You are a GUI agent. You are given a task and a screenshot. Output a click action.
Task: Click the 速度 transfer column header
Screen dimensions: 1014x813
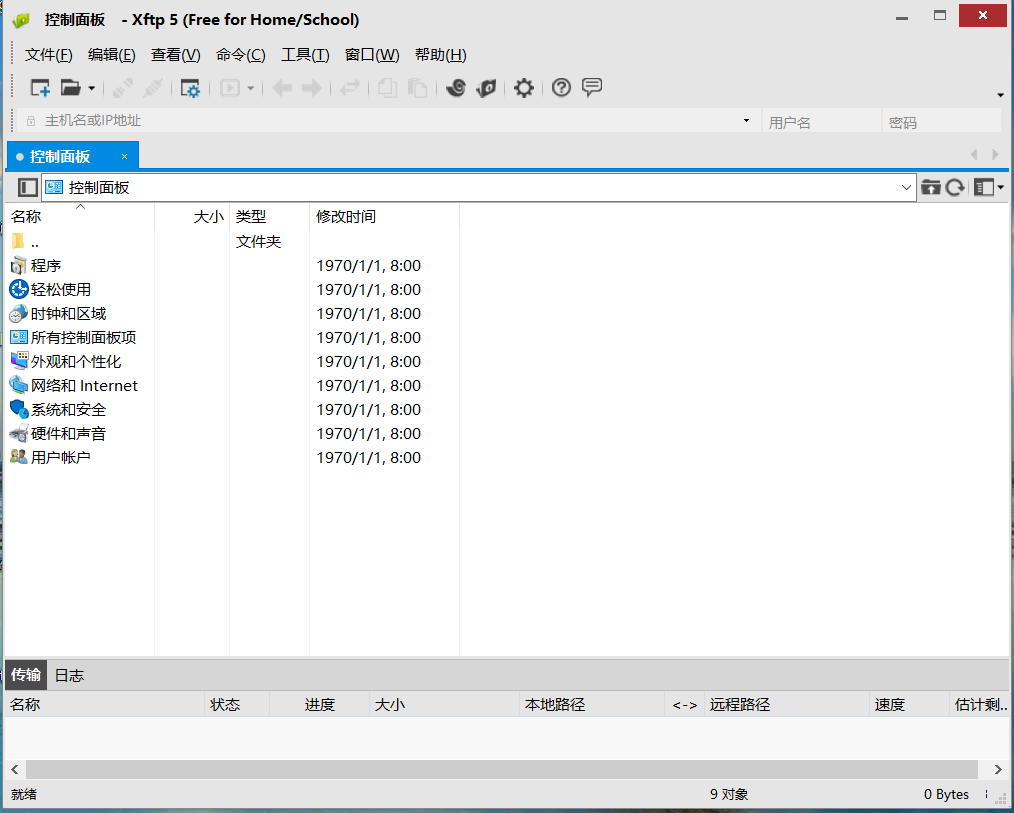point(909,704)
